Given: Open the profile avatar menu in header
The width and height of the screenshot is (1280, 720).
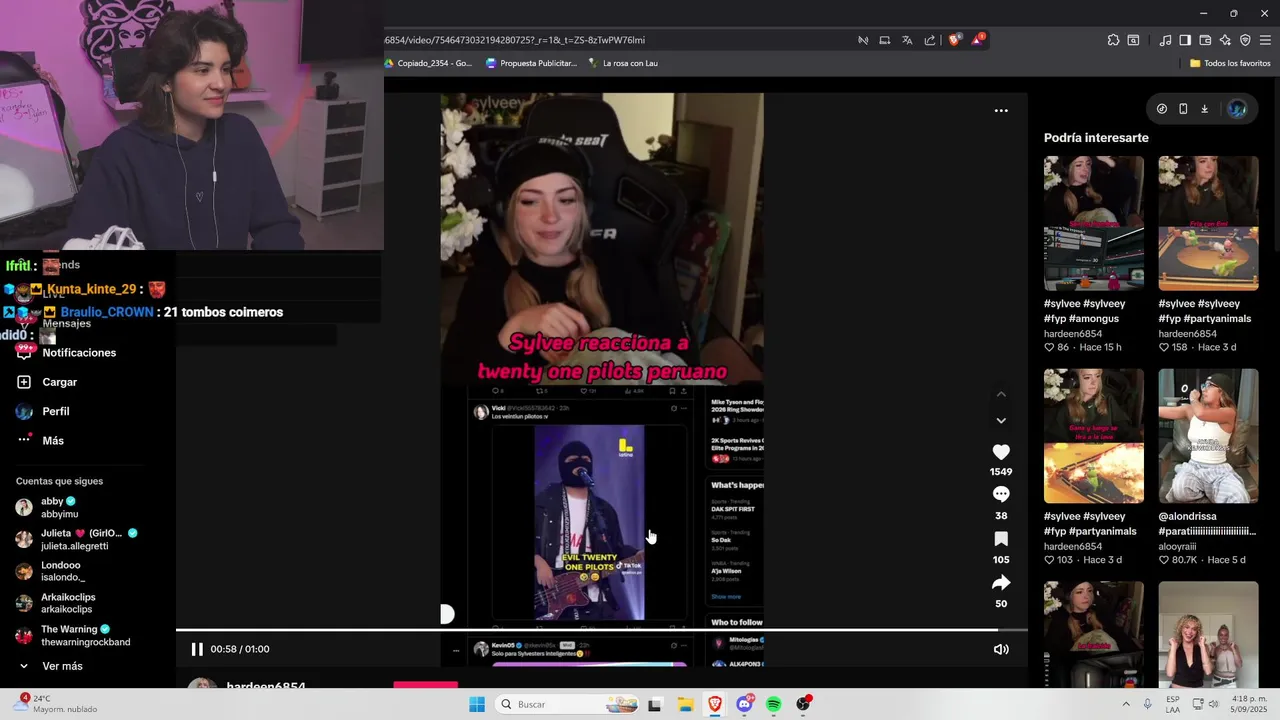Looking at the screenshot, I should (x=1237, y=109).
